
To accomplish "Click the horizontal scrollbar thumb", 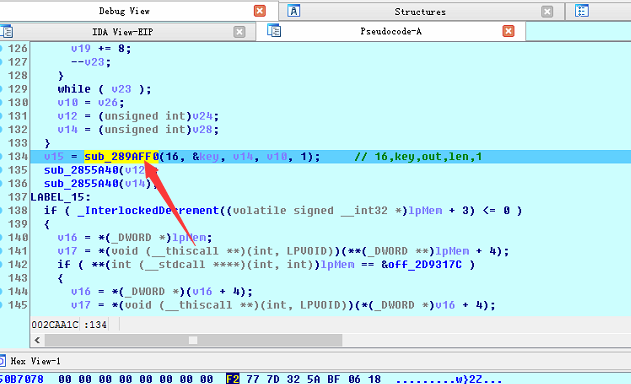I will (x=193, y=341).
